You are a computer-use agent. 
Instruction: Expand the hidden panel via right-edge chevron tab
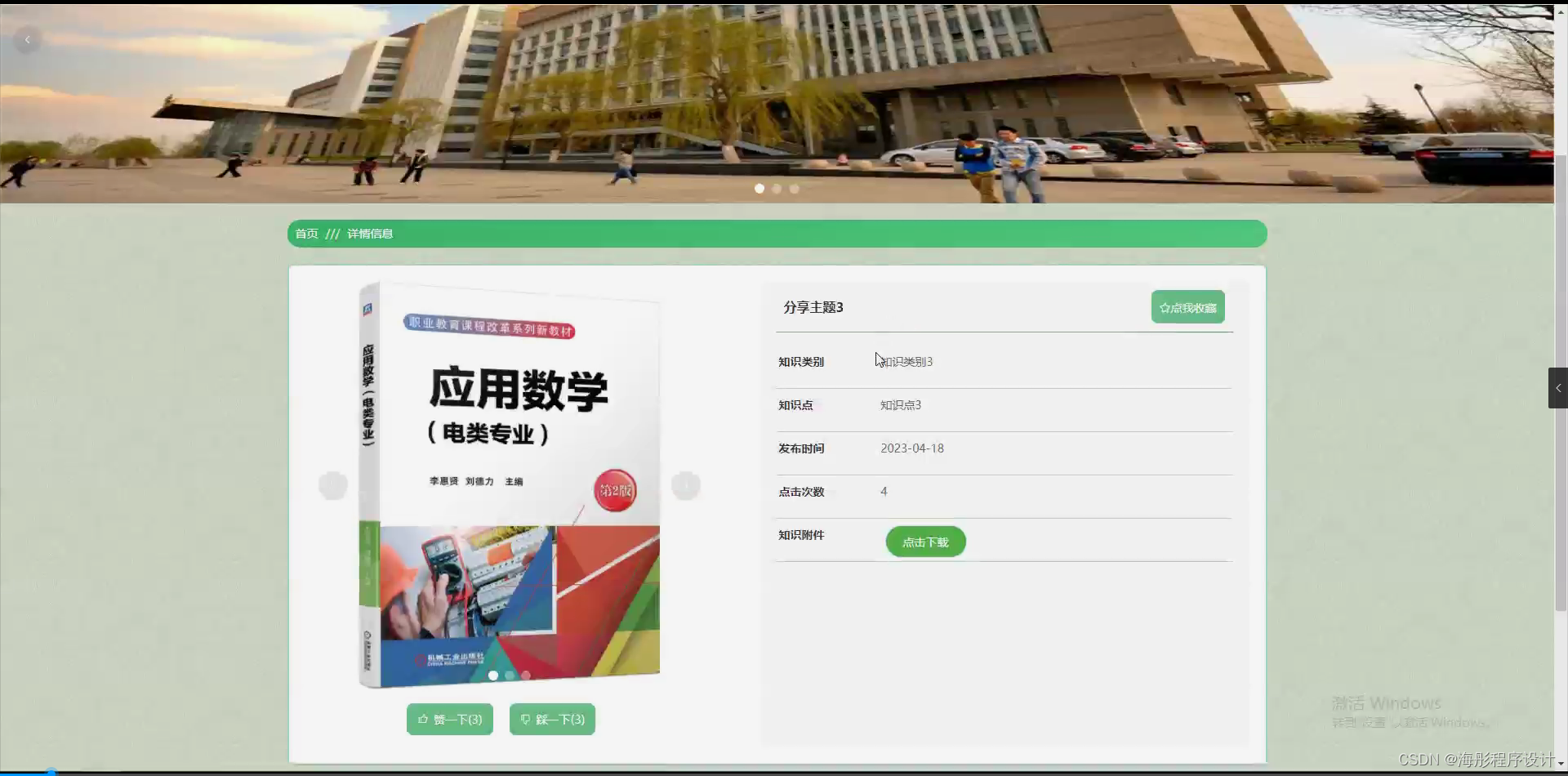point(1558,388)
